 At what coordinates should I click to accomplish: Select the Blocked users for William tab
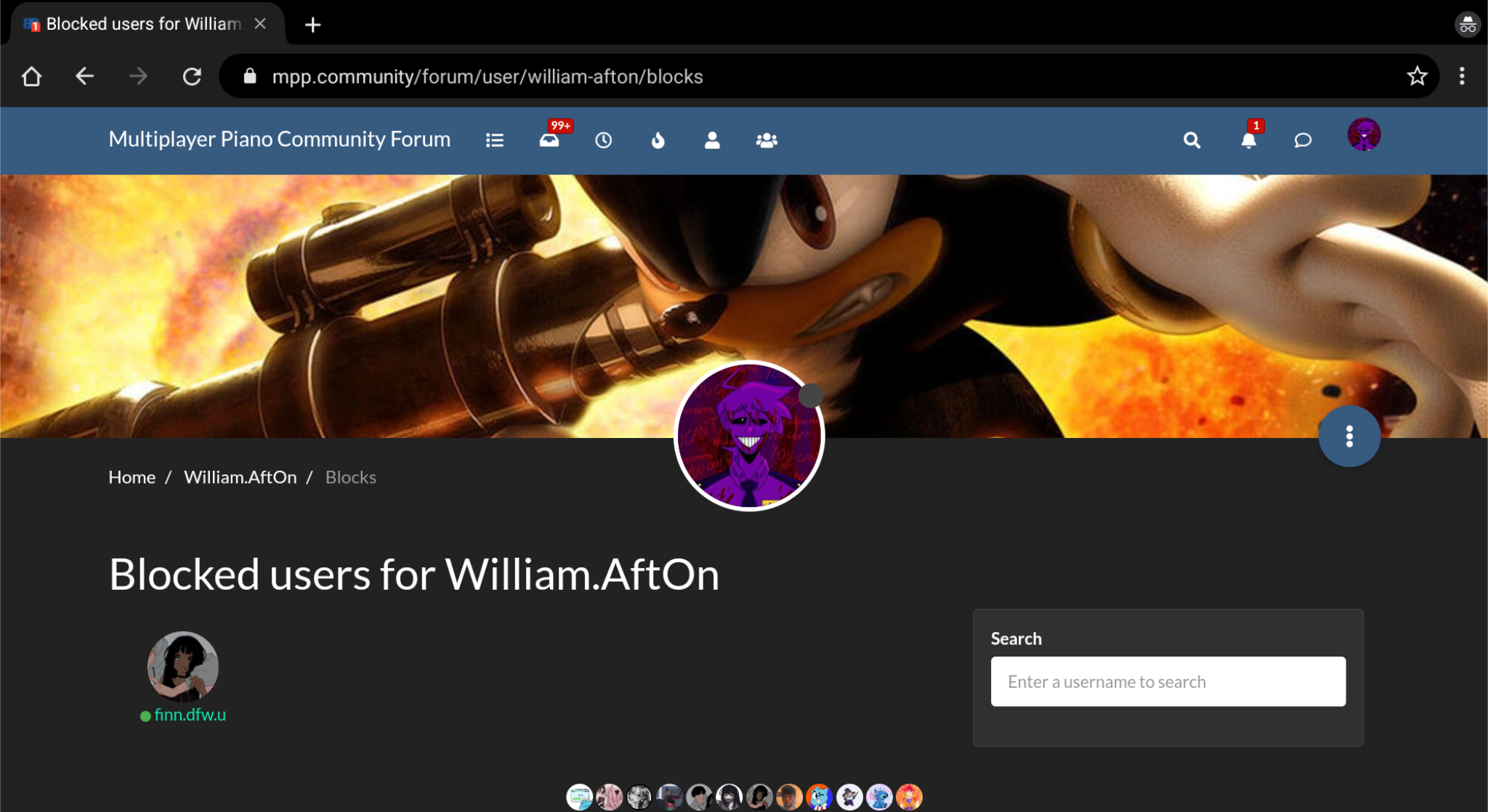click(145, 24)
